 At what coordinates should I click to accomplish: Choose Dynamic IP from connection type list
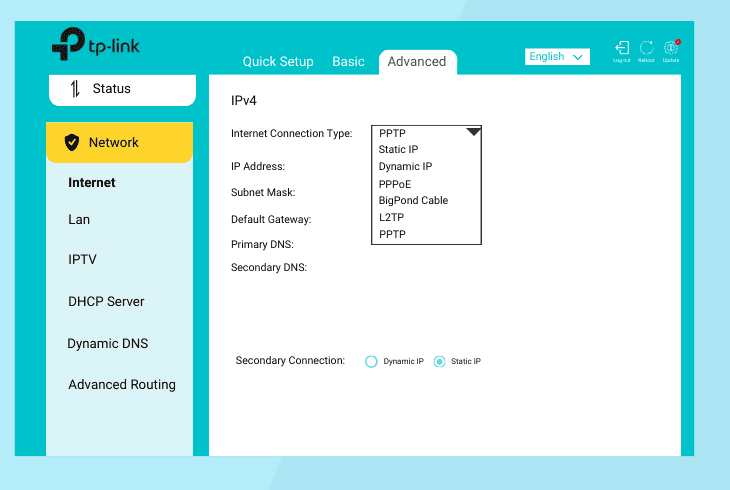[406, 167]
